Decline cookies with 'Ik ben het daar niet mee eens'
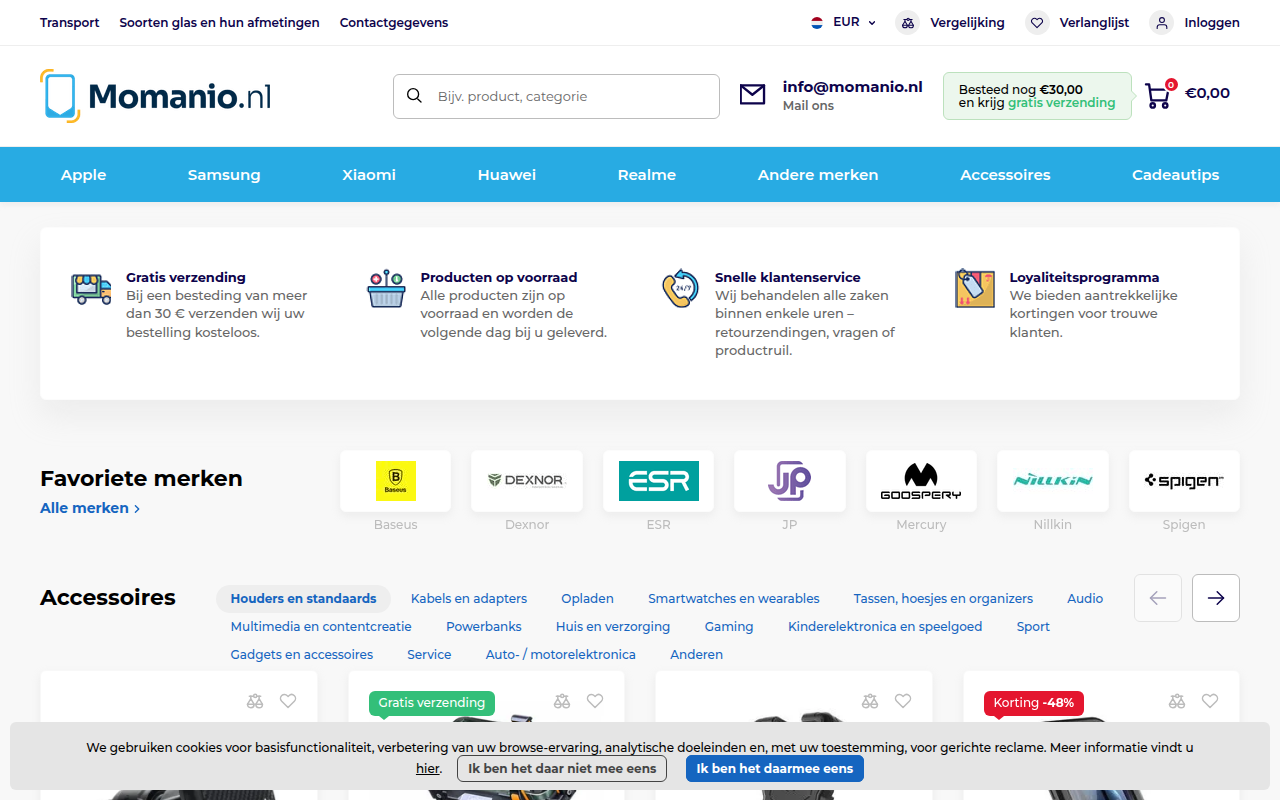 [x=562, y=769]
